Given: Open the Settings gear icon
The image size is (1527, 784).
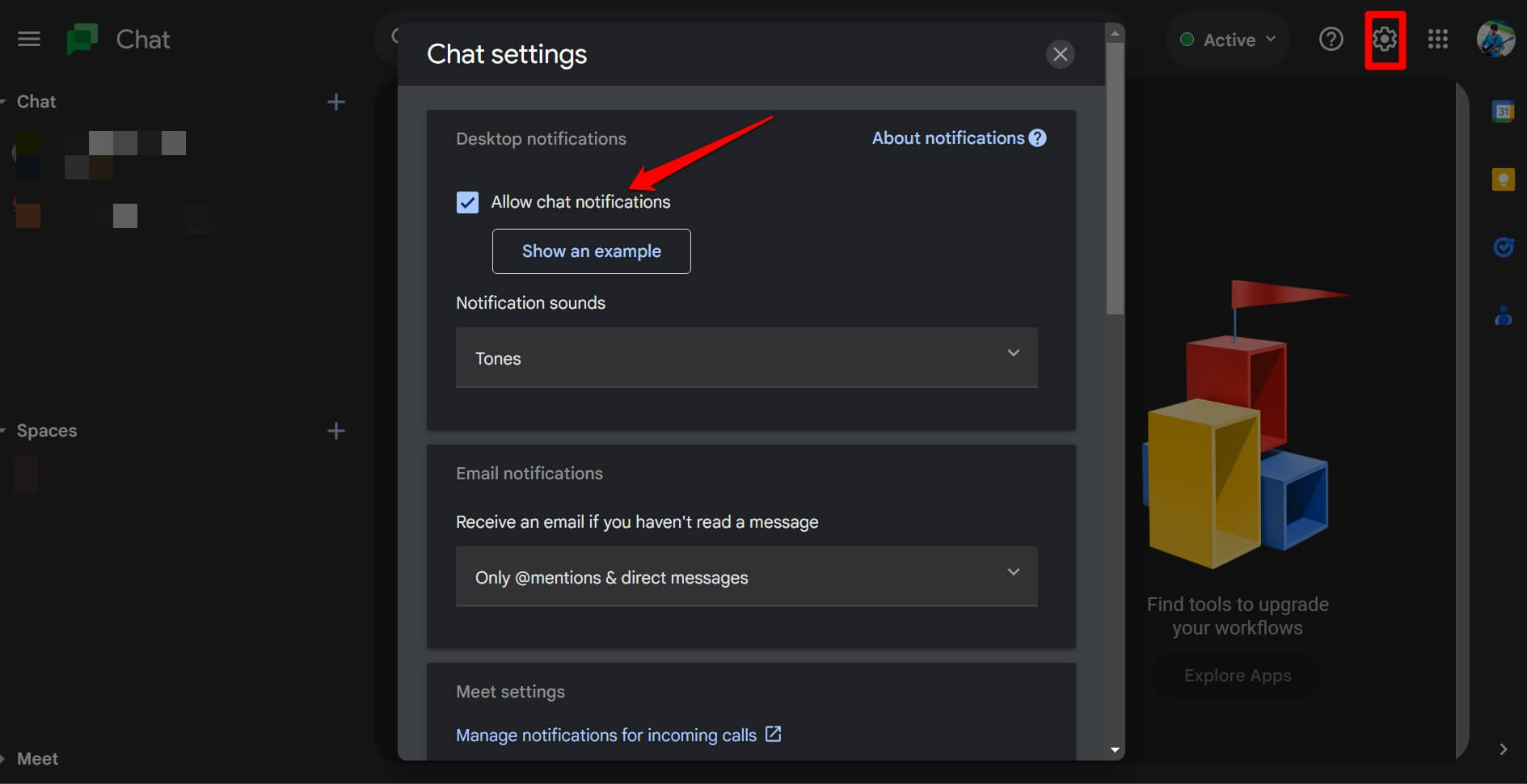Looking at the screenshot, I should [1385, 39].
